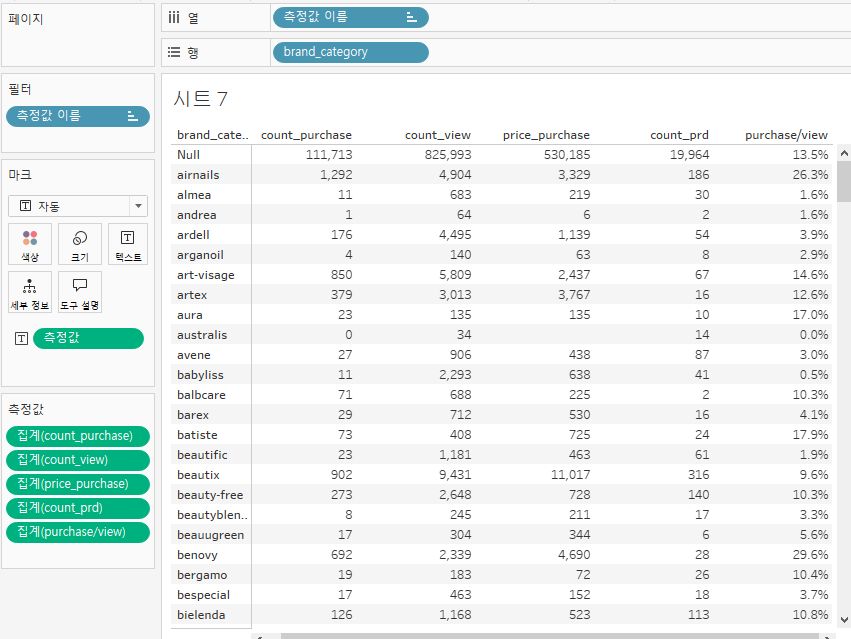851x639 pixels.
Task: Select the 집계(price_purchase) measure pill
Action: [x=78, y=484]
